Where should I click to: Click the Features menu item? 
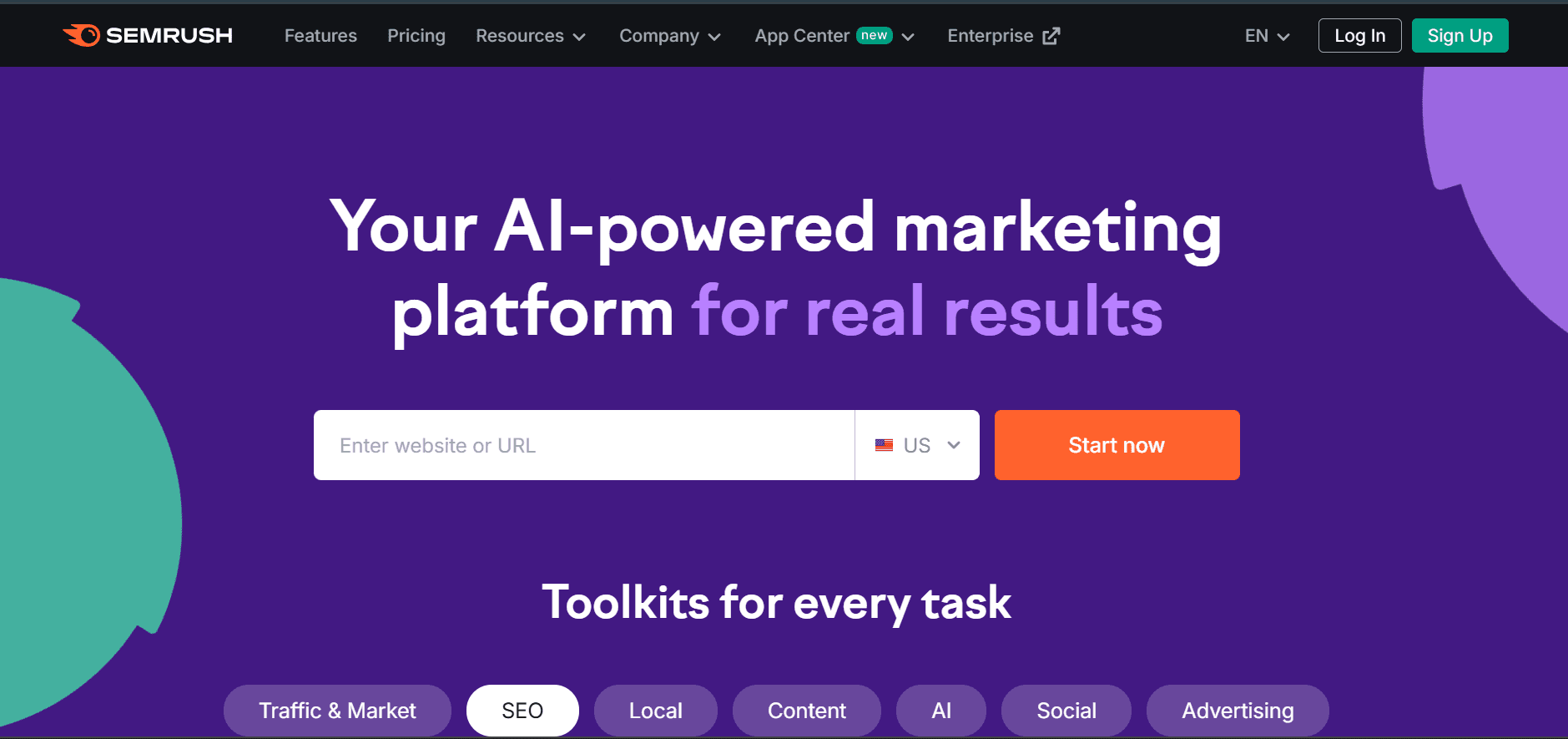click(x=320, y=36)
